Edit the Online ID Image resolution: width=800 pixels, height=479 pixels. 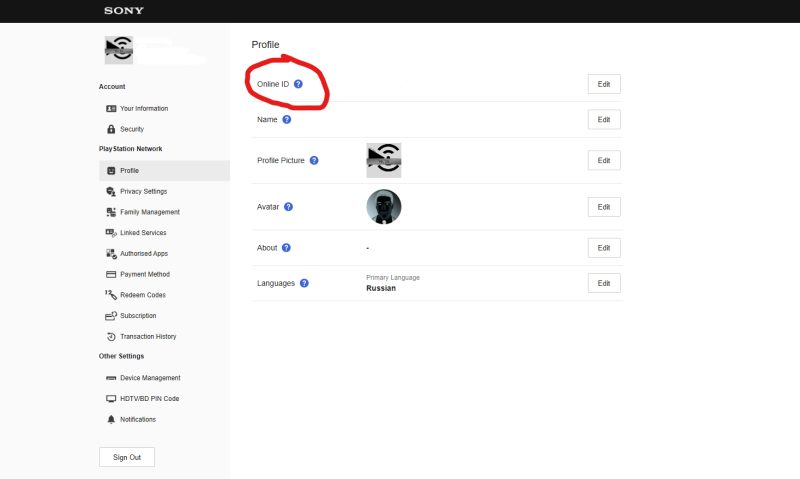[603, 84]
